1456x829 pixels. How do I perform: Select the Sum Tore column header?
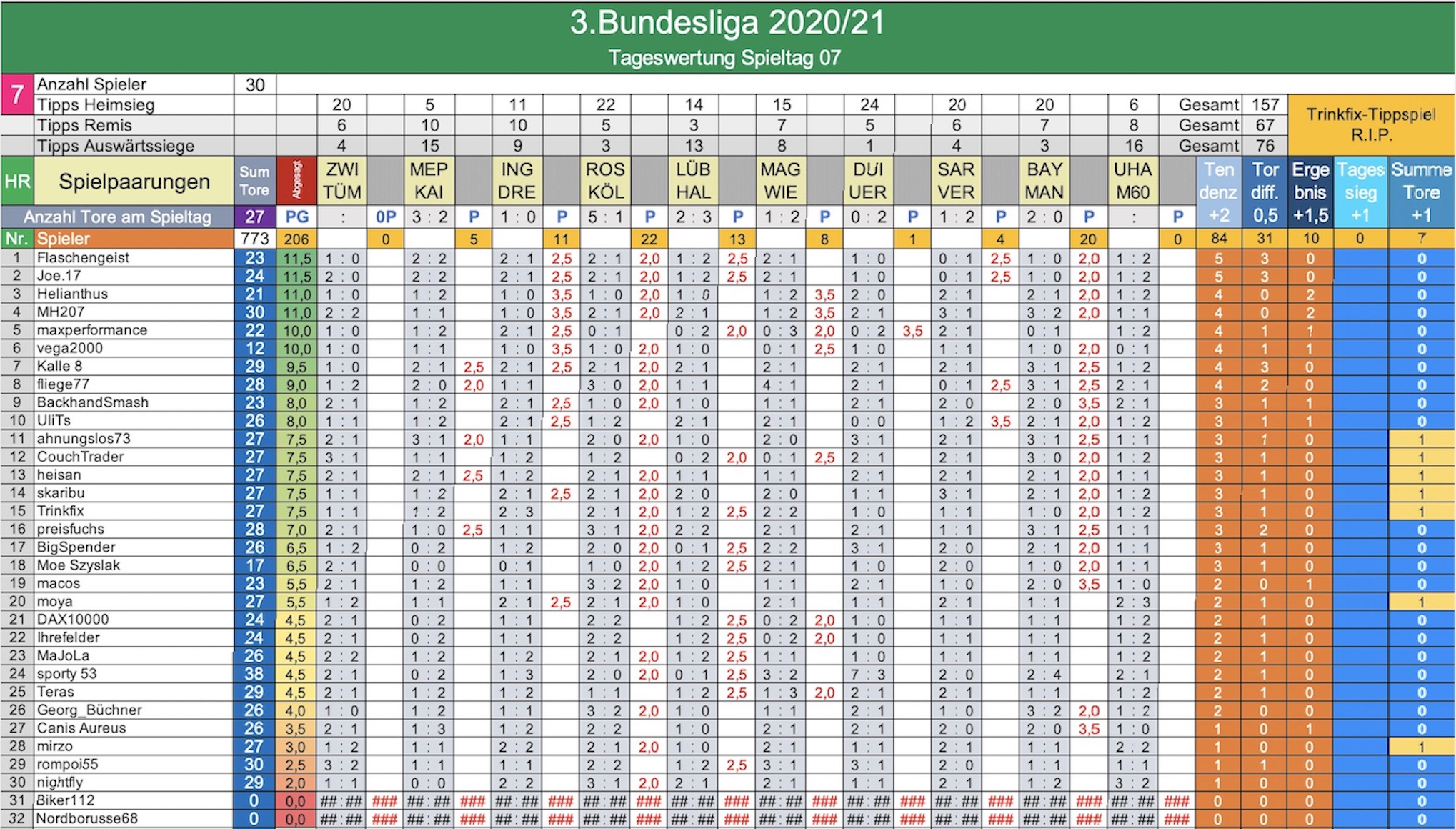click(254, 181)
